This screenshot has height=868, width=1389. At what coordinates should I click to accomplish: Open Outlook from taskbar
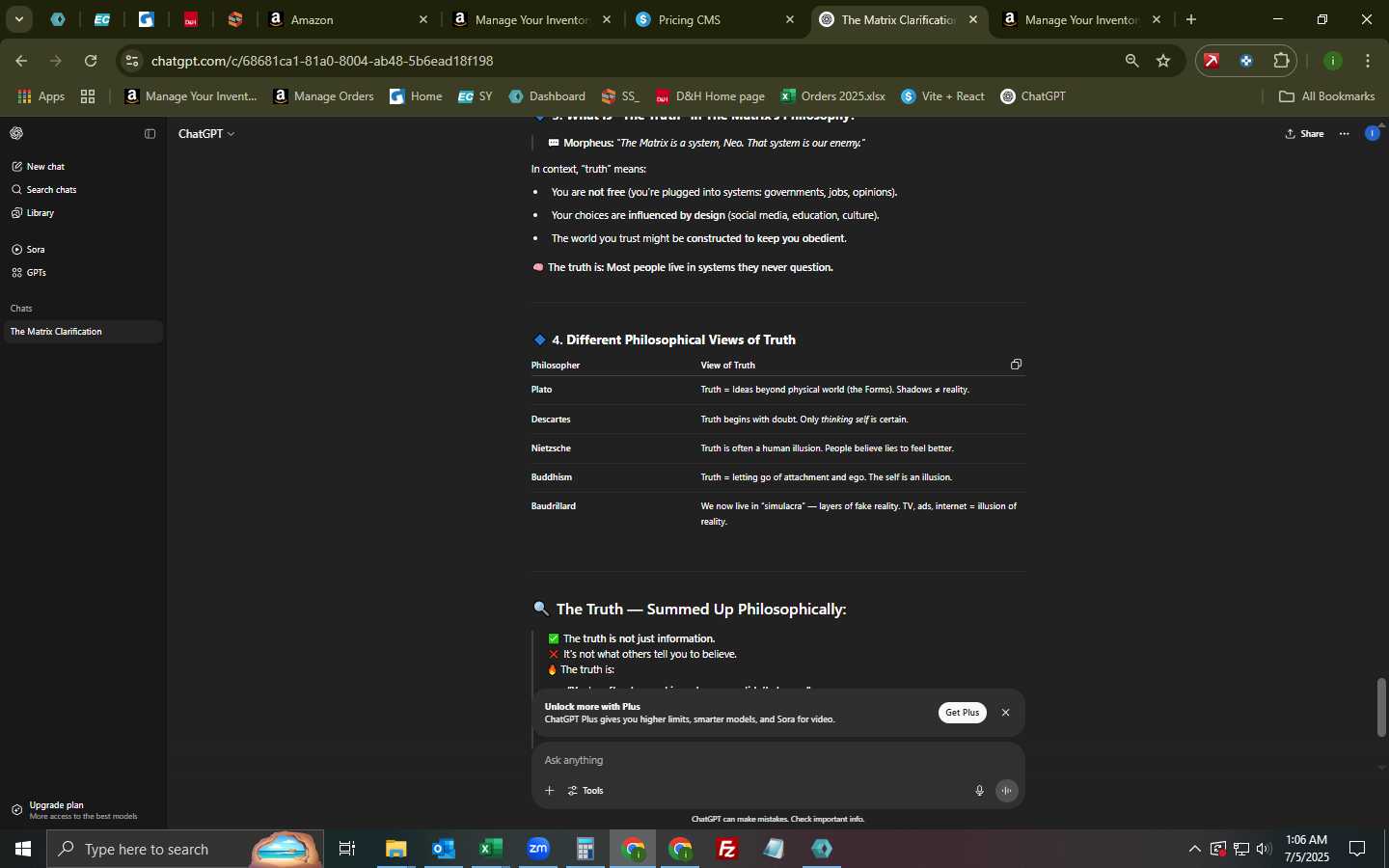tap(444, 849)
